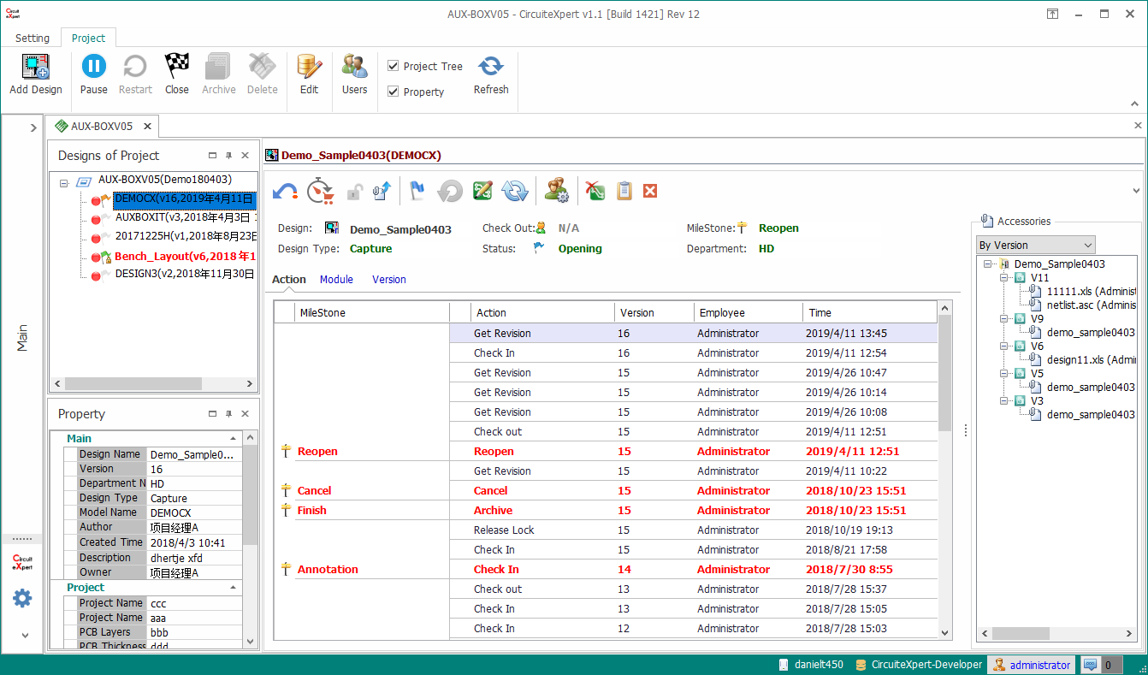Click the paperclip upload attachment icon

(x=381, y=191)
